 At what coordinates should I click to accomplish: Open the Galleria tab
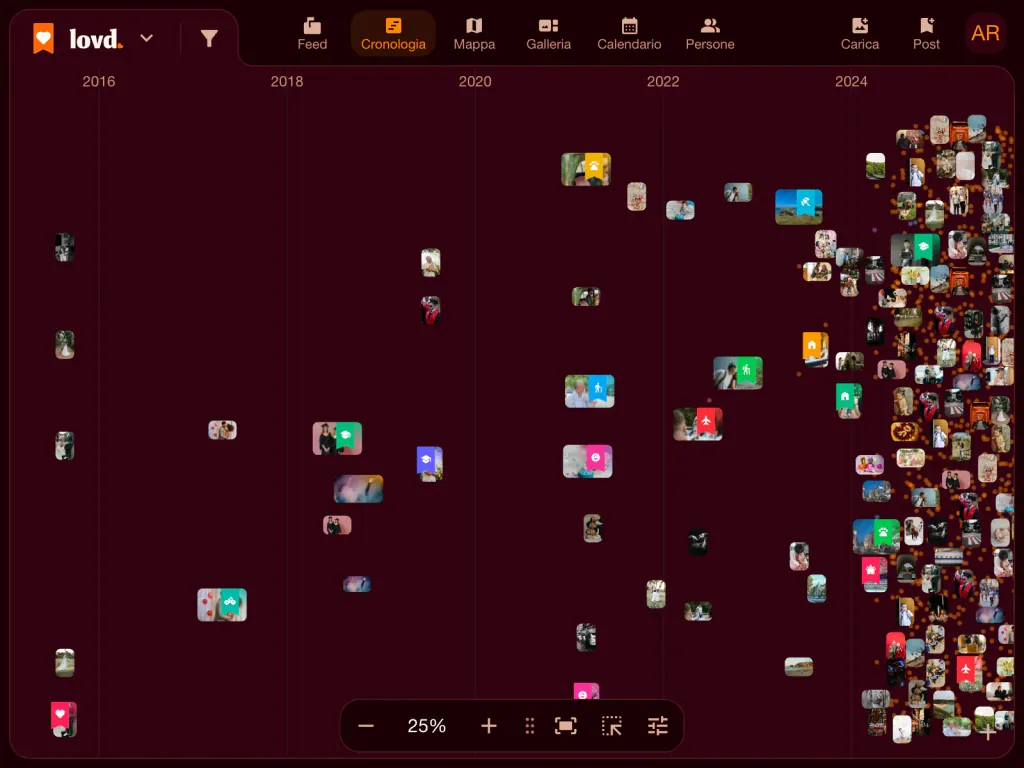click(549, 34)
